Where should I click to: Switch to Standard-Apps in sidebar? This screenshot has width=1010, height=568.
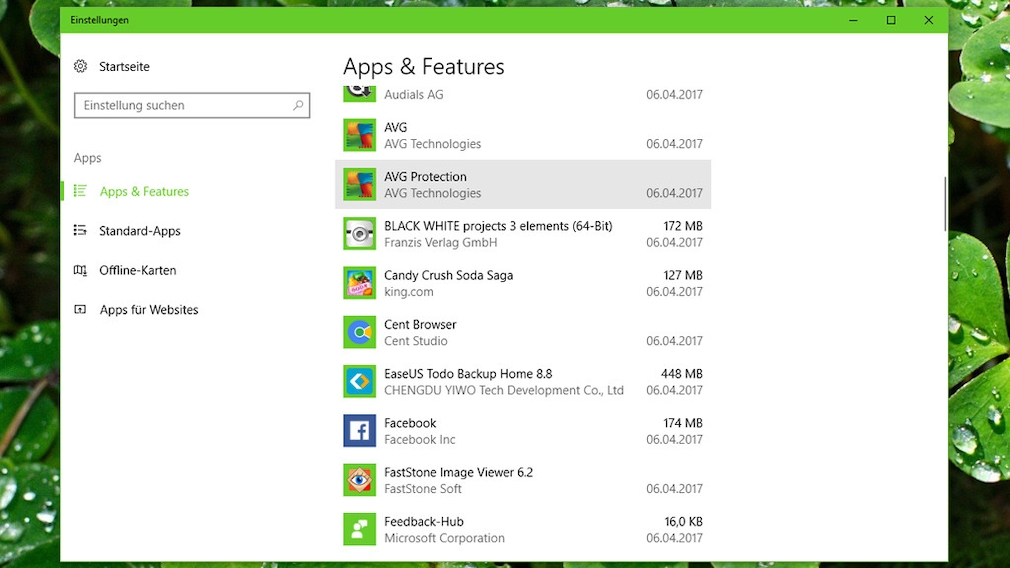click(x=139, y=231)
